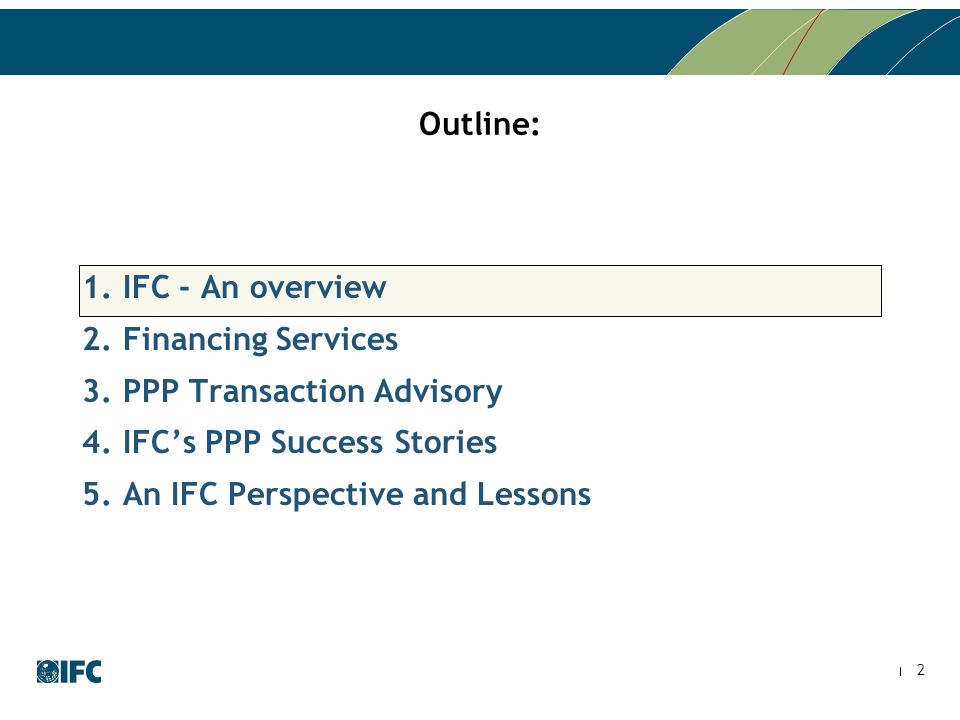Viewport: 960px width, 720px height.
Task: Open the PPP Transaction Advisory outline item
Action: 293,392
